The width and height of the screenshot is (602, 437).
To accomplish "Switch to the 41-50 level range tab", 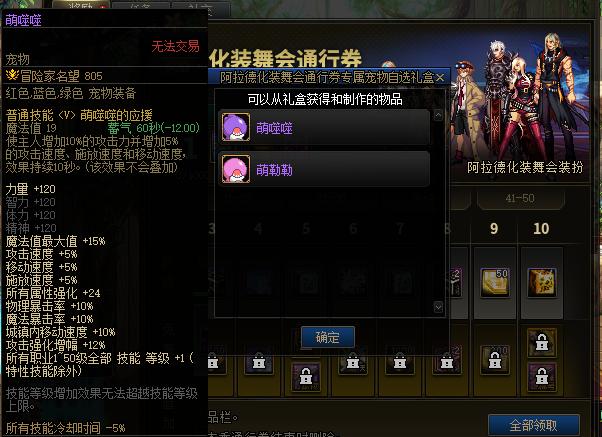I will [520, 199].
